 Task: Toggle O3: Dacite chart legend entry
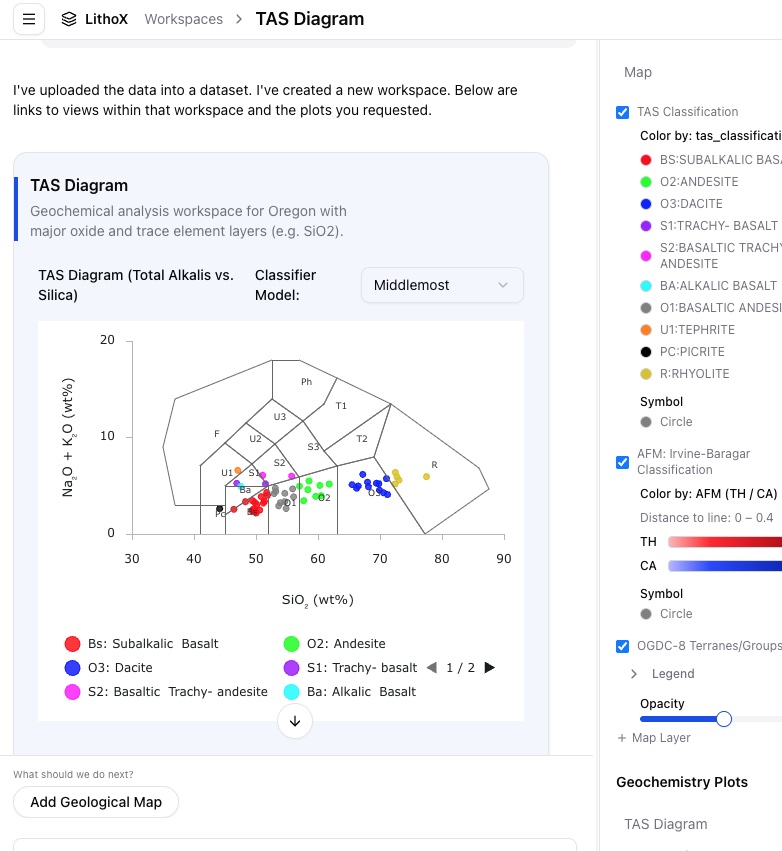coord(109,668)
